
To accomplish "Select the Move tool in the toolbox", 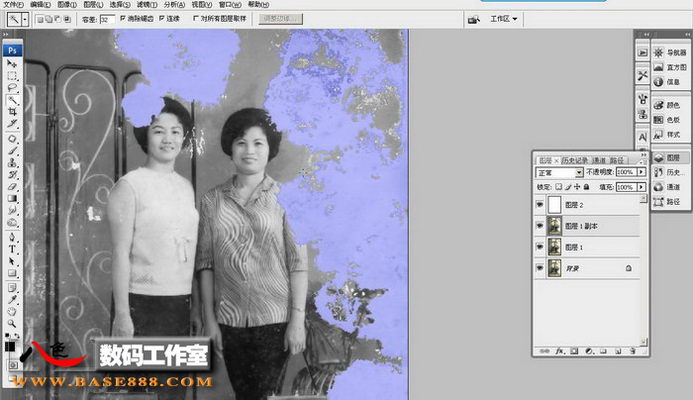I will (12, 64).
